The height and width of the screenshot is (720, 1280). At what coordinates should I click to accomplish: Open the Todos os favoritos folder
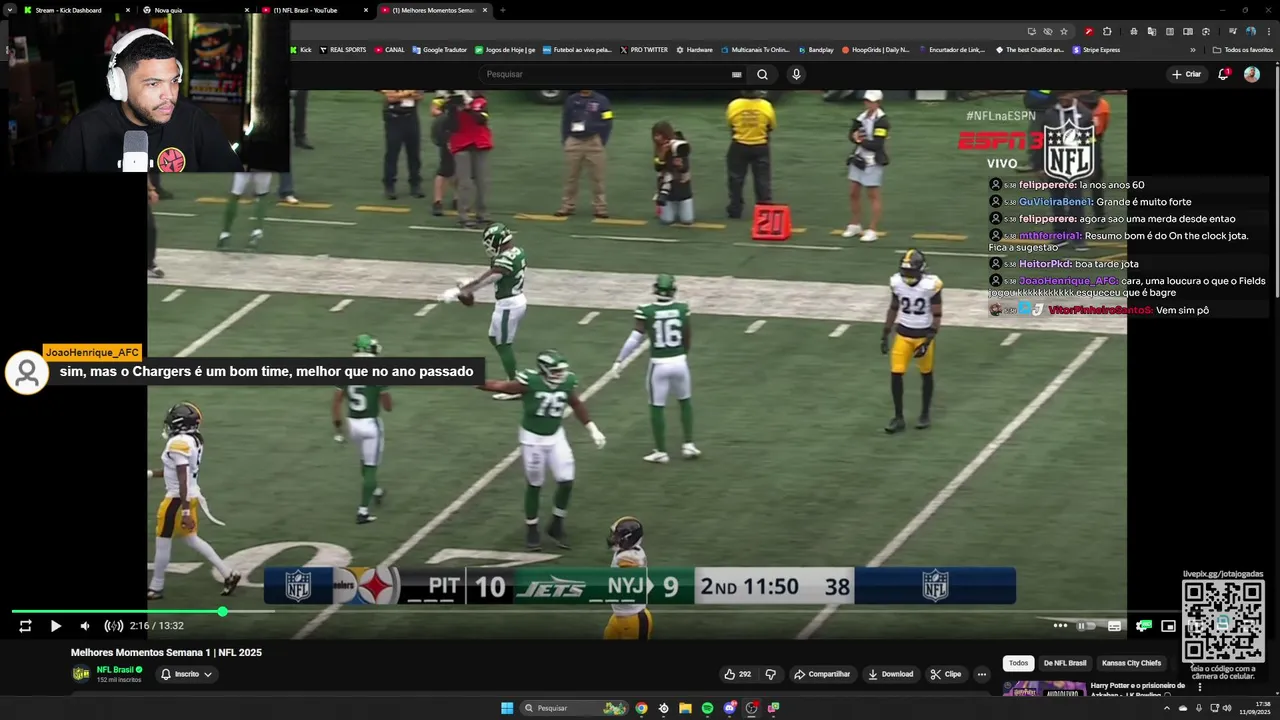[x=1242, y=50]
